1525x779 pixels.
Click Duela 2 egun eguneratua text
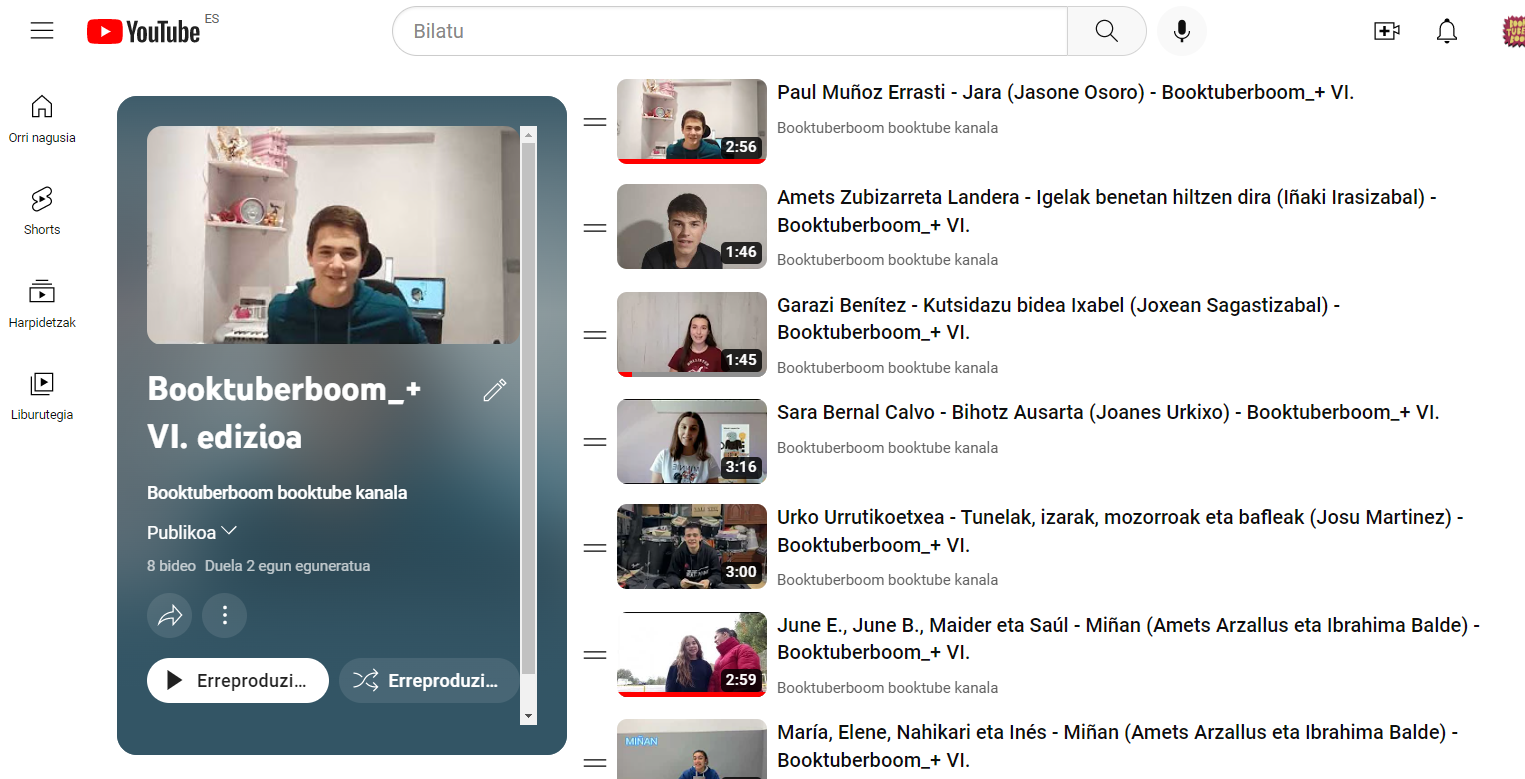[x=288, y=566]
